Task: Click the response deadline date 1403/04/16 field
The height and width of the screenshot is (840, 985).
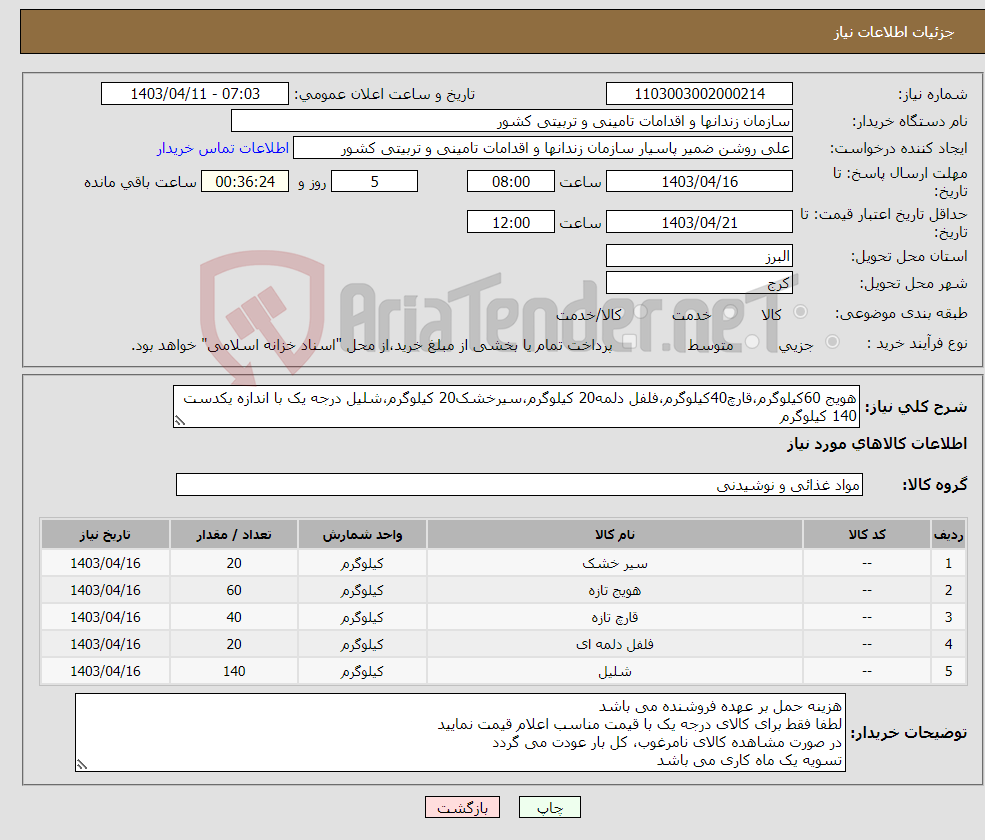Action: (x=699, y=182)
